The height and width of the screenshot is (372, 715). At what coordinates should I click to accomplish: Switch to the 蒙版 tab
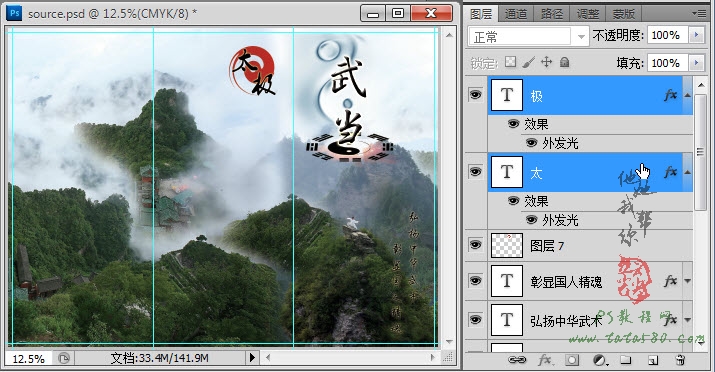[623, 14]
